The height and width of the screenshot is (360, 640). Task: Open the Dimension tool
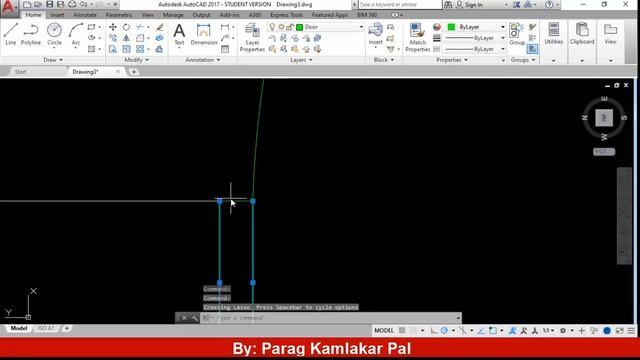click(204, 34)
